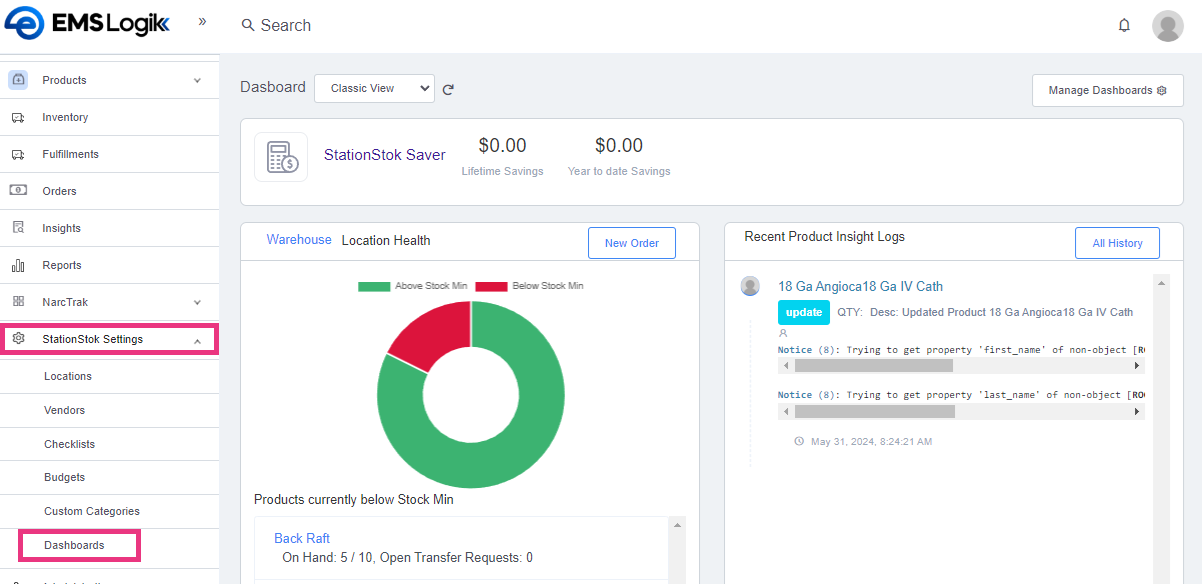Click the Orders money icon
Image resolution: width=1202 pixels, height=584 pixels.
click(x=18, y=190)
